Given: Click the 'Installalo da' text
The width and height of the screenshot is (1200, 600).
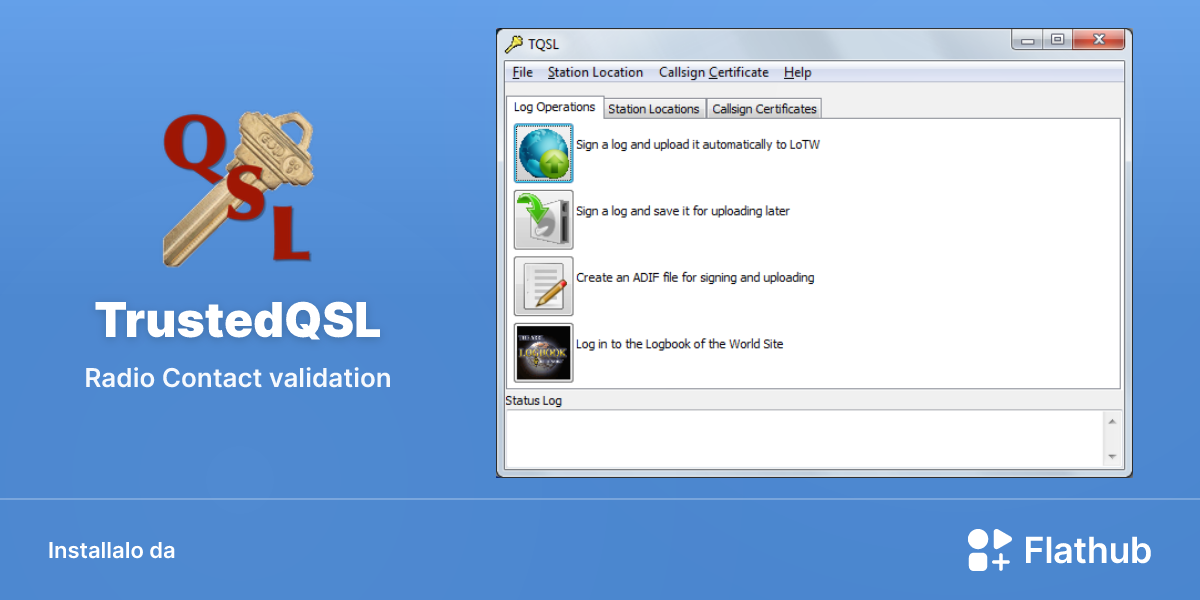Looking at the screenshot, I should 111,551.
